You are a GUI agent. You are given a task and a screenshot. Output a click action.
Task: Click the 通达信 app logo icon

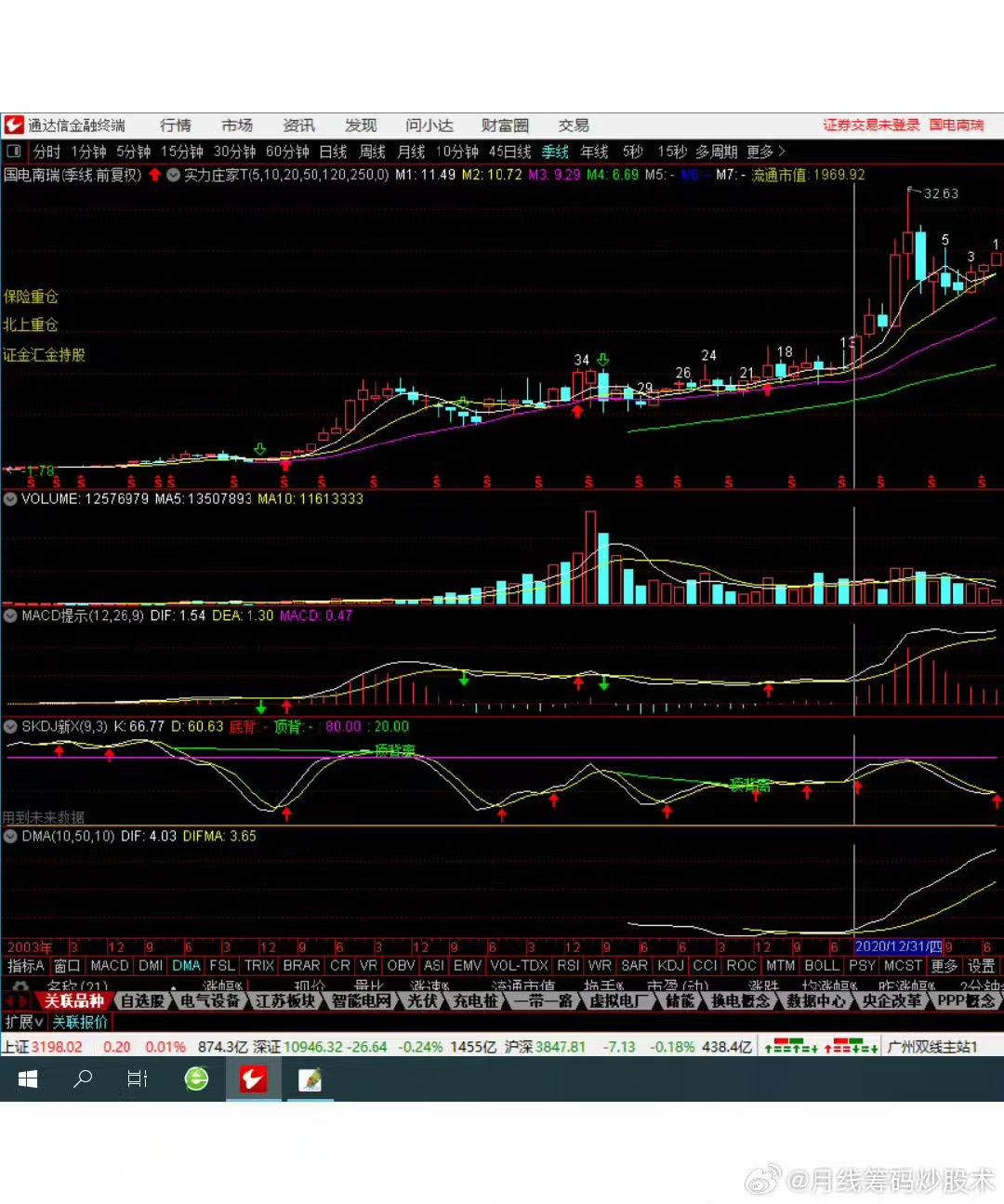click(14, 126)
